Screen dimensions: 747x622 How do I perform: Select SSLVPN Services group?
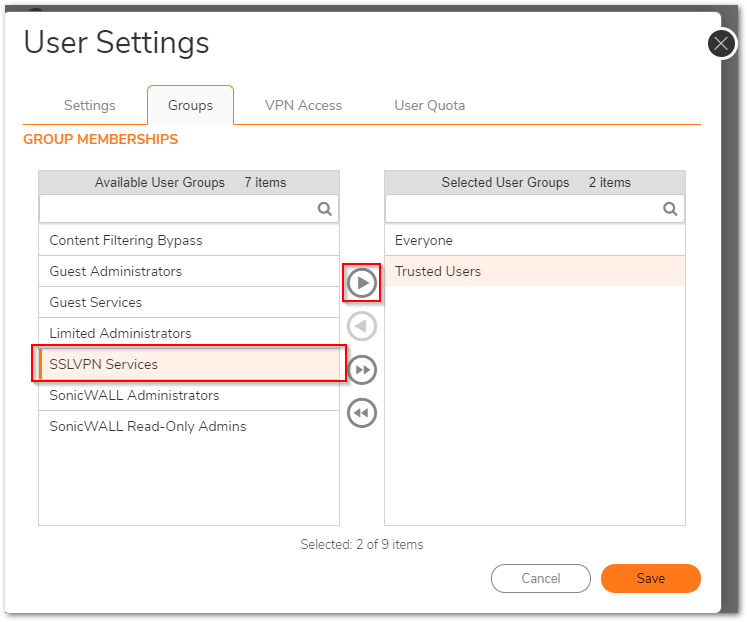[189, 364]
